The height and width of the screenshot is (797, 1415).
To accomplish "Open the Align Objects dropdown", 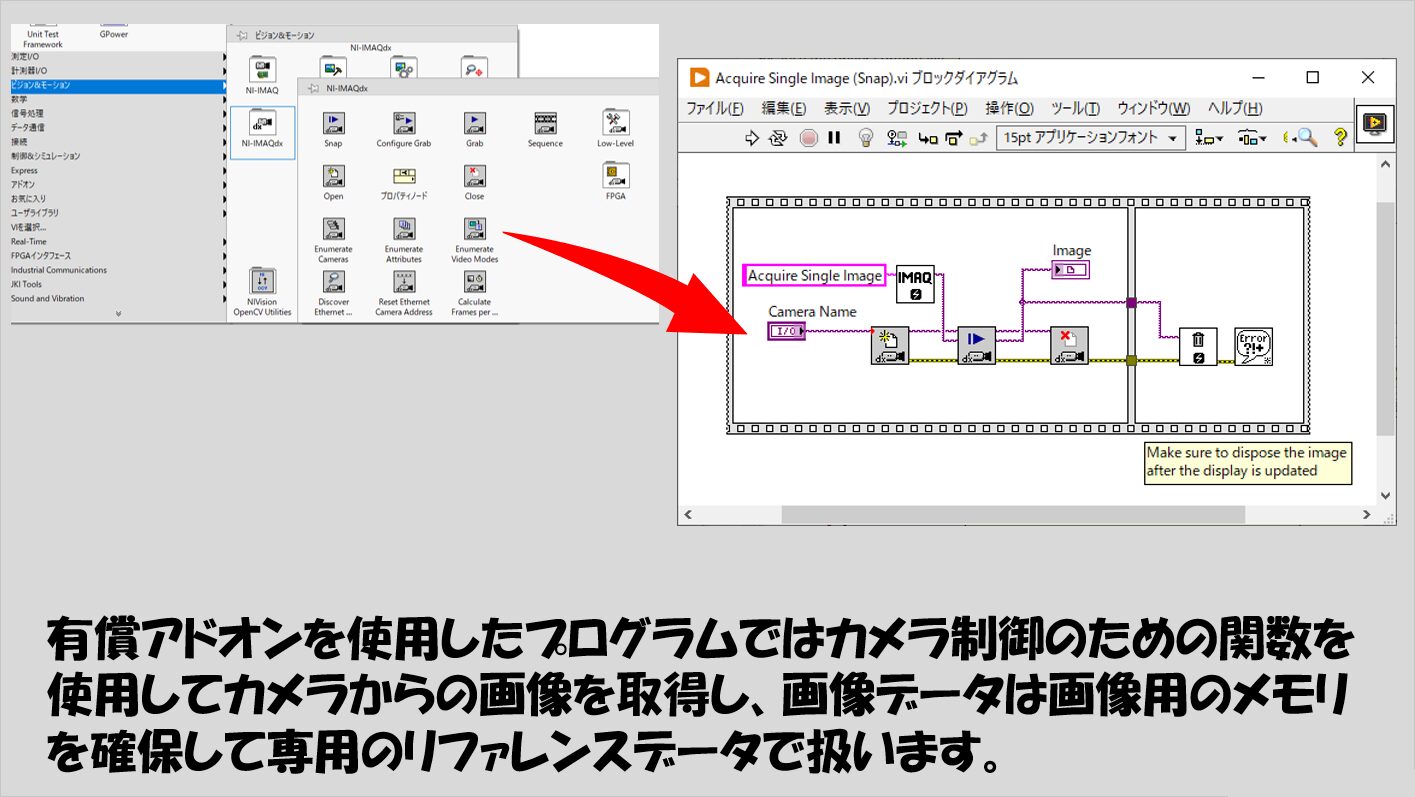I will (1208, 138).
